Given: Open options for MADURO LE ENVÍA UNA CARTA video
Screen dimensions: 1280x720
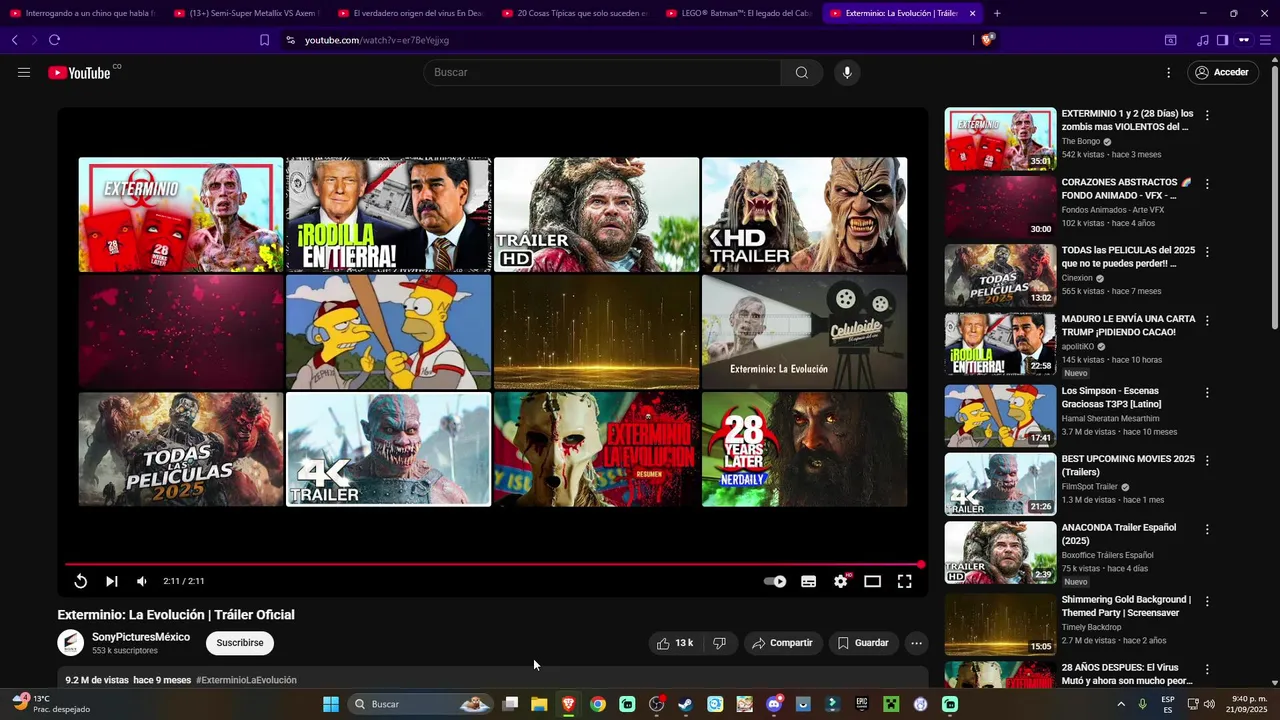Looking at the screenshot, I should click(x=1207, y=321).
